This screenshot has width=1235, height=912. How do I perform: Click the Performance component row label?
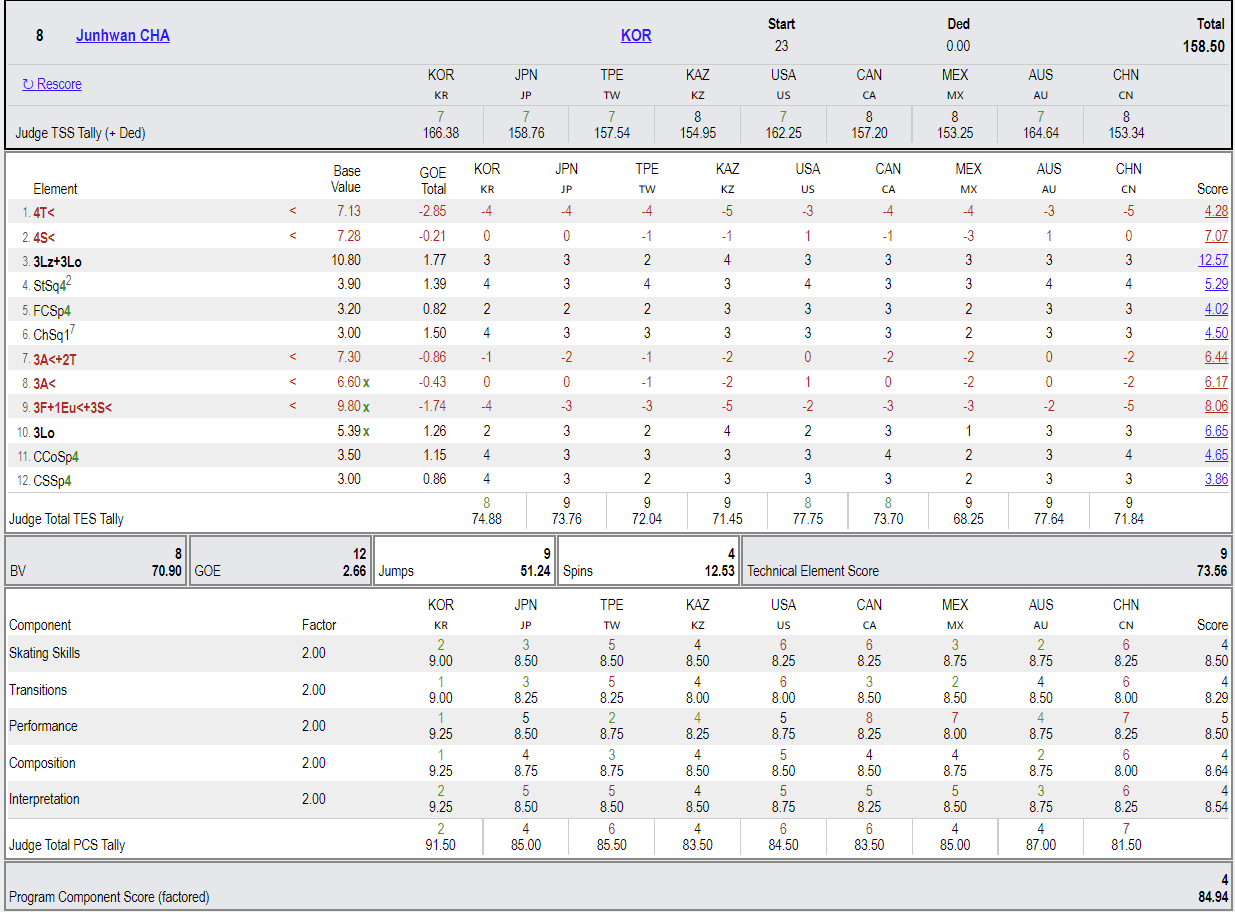[x=43, y=726]
